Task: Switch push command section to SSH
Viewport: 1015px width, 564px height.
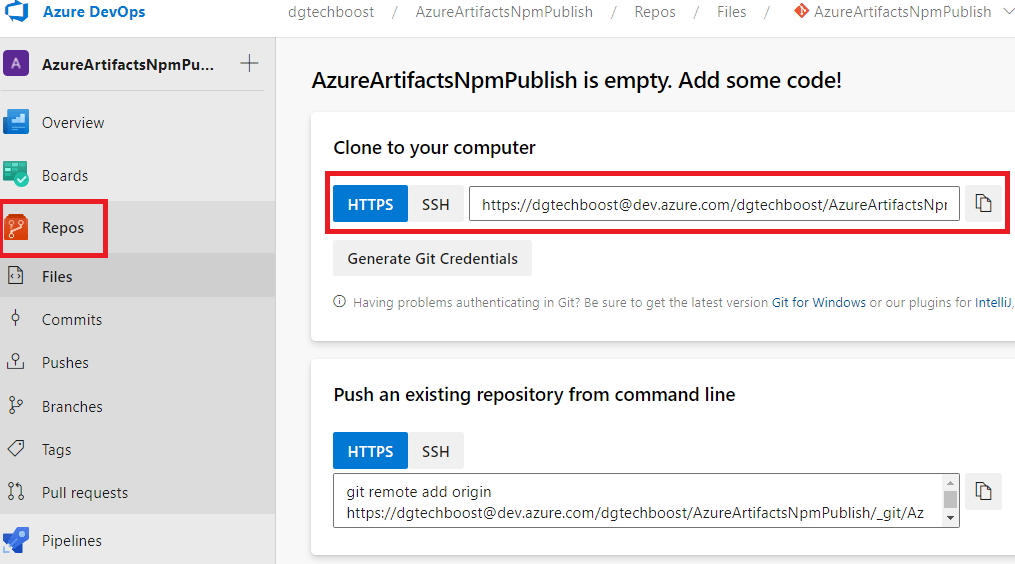Action: pyautogui.click(x=436, y=451)
